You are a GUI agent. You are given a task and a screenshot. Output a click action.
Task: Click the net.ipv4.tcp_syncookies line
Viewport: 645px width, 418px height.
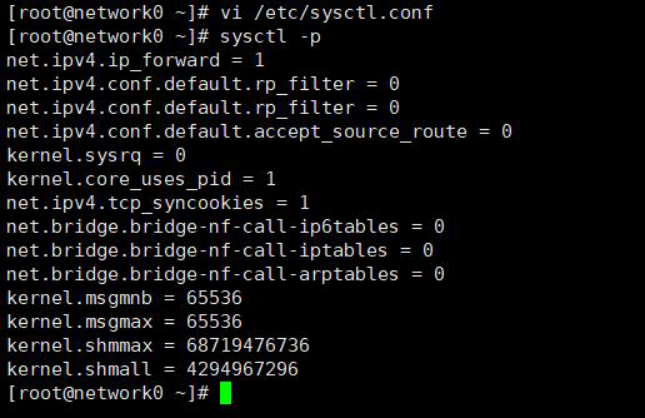158,204
